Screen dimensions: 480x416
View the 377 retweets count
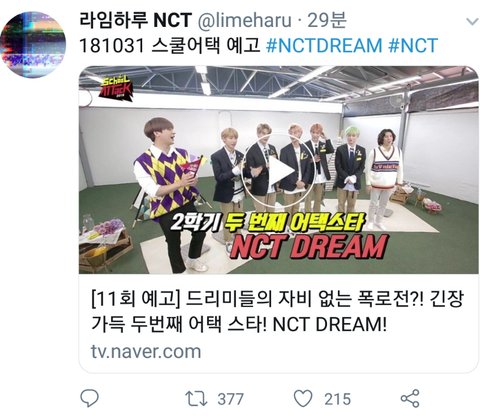(231, 399)
